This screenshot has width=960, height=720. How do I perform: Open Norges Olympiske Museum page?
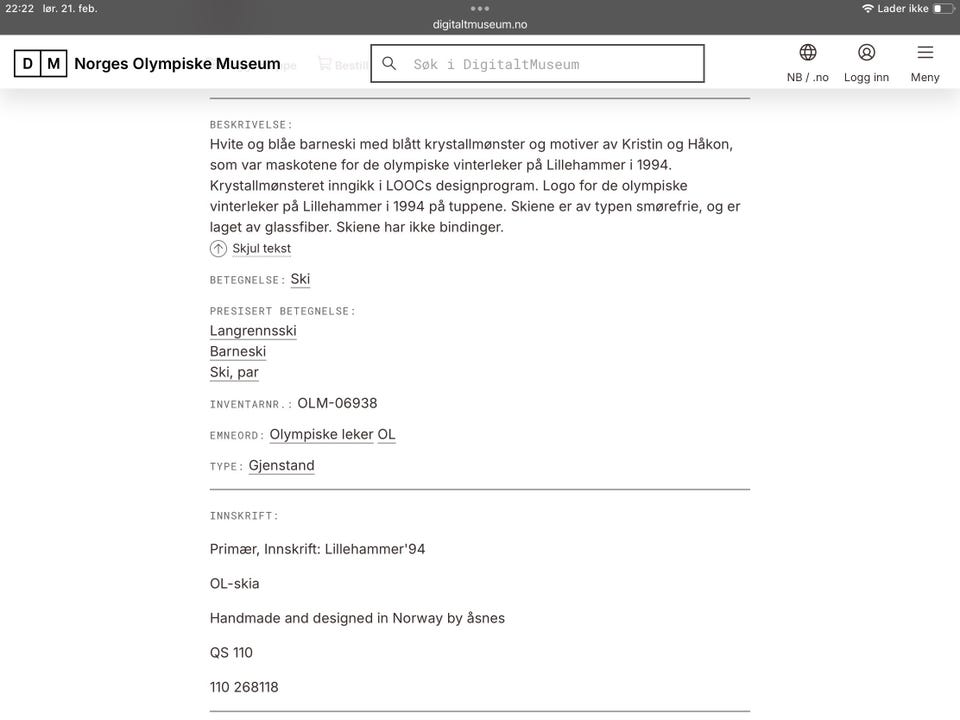point(177,64)
